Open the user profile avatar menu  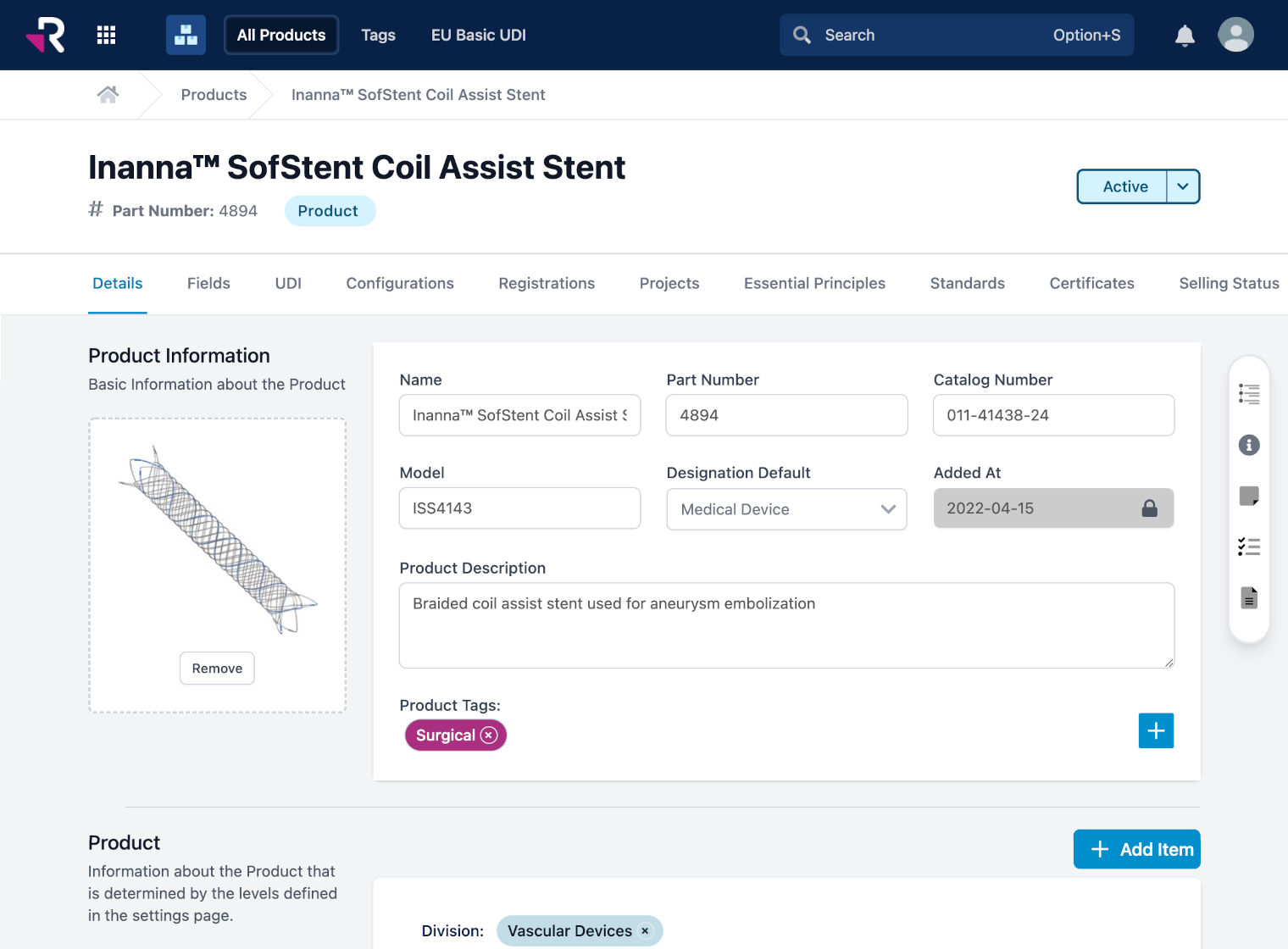1235,35
